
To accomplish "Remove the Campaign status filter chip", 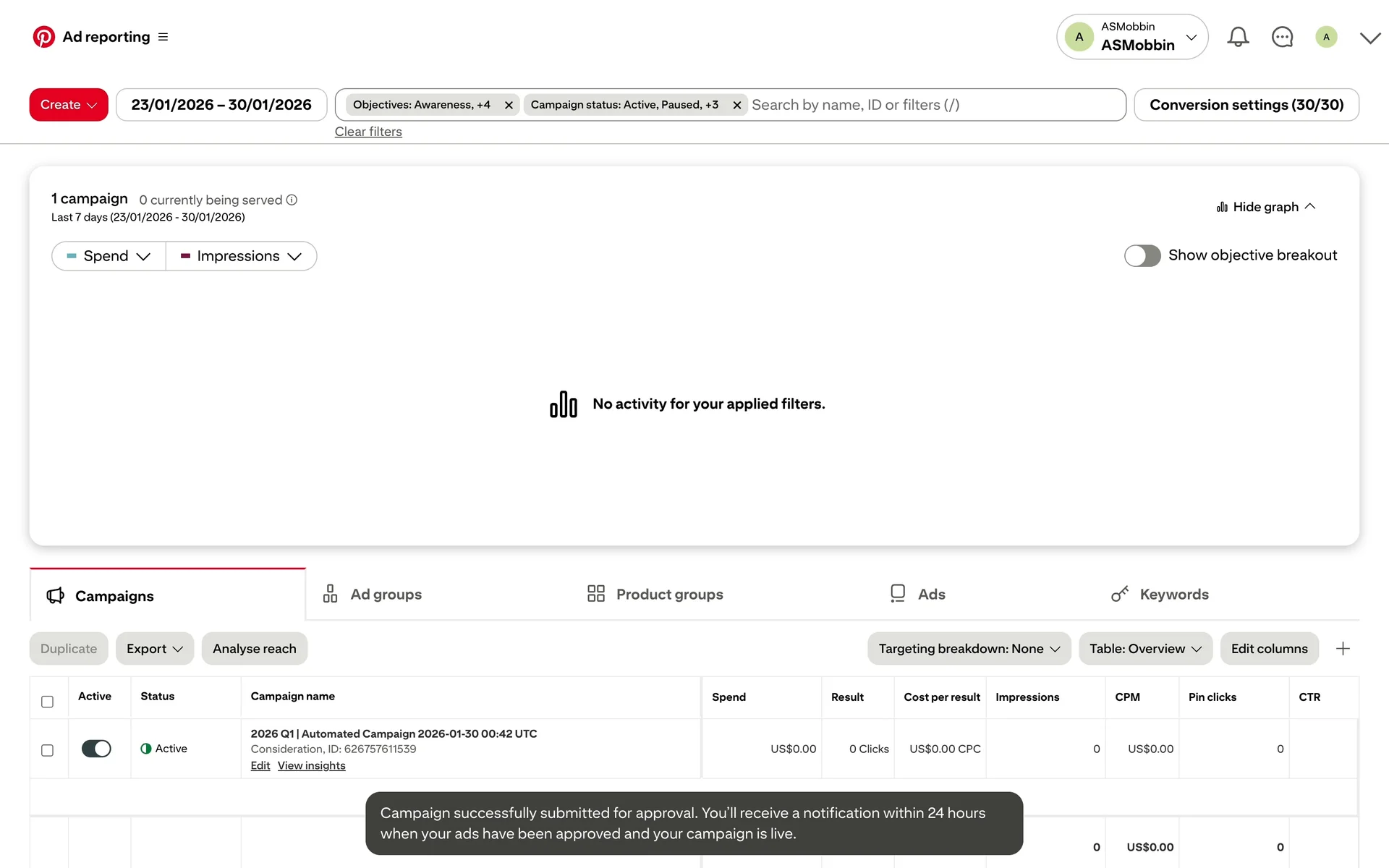I will (736, 105).
